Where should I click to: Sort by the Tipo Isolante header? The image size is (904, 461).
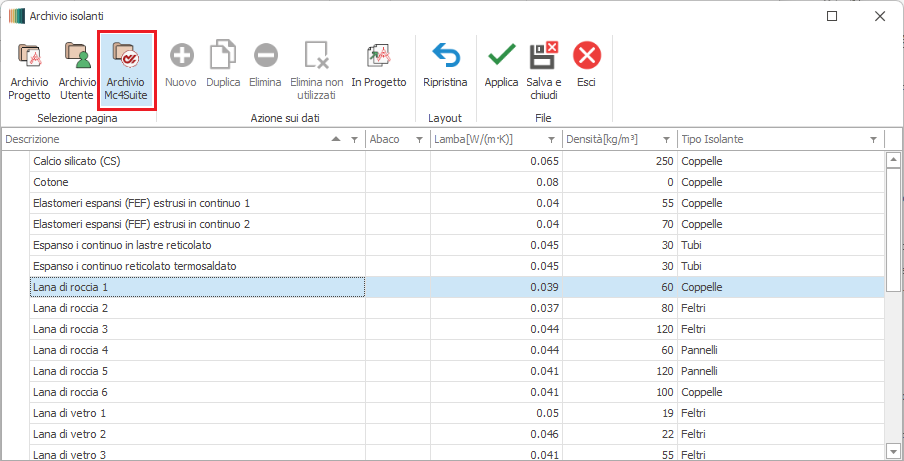[760, 140]
